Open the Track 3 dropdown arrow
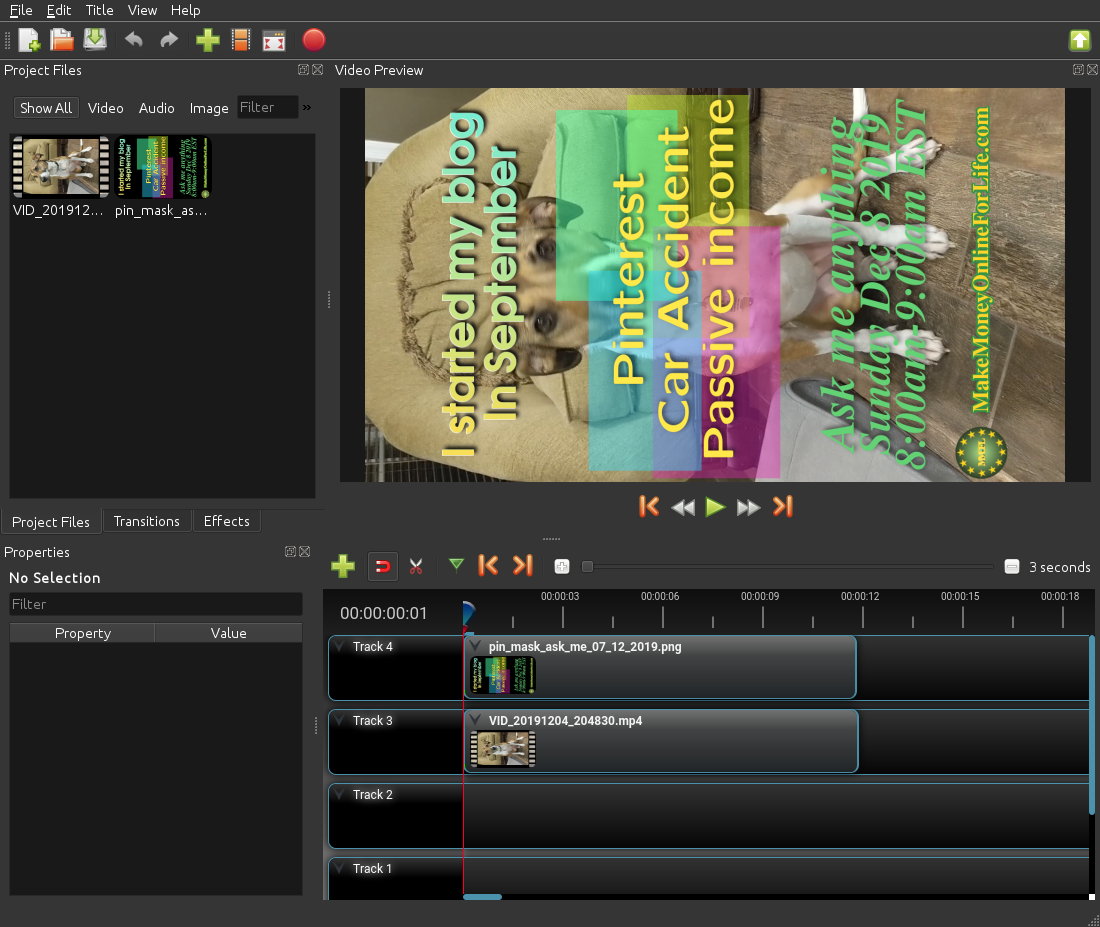 340,720
